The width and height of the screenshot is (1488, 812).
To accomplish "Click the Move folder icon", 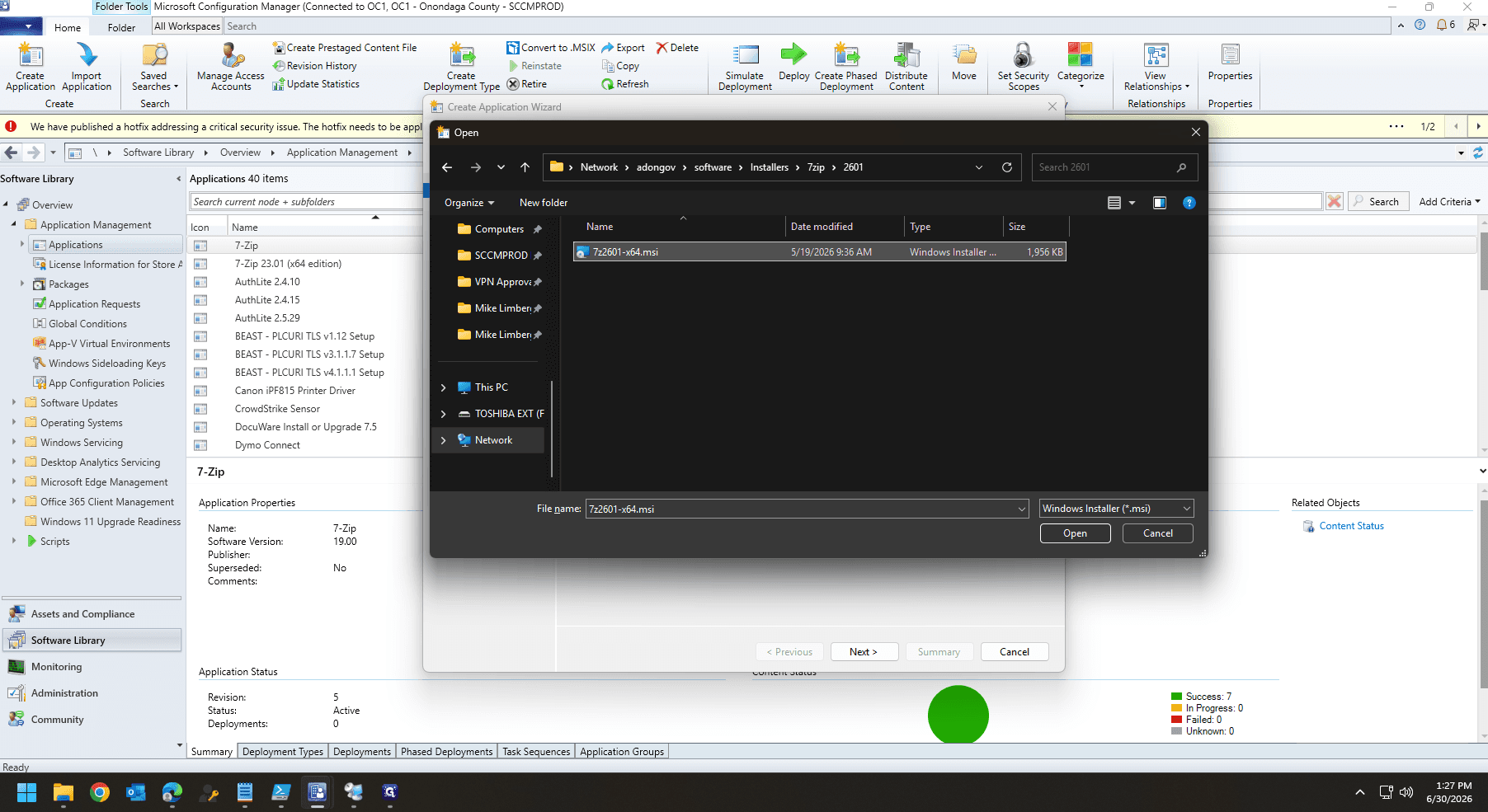I will tap(963, 55).
